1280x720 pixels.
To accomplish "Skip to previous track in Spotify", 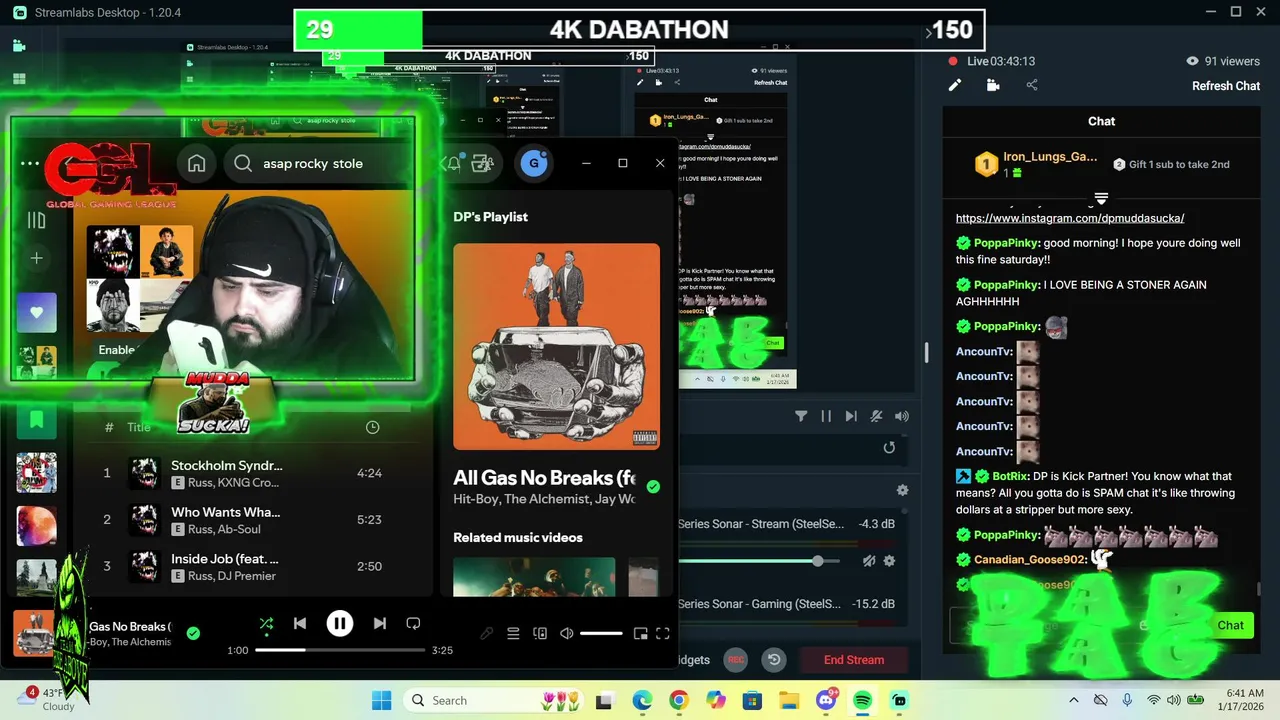I will [x=300, y=624].
